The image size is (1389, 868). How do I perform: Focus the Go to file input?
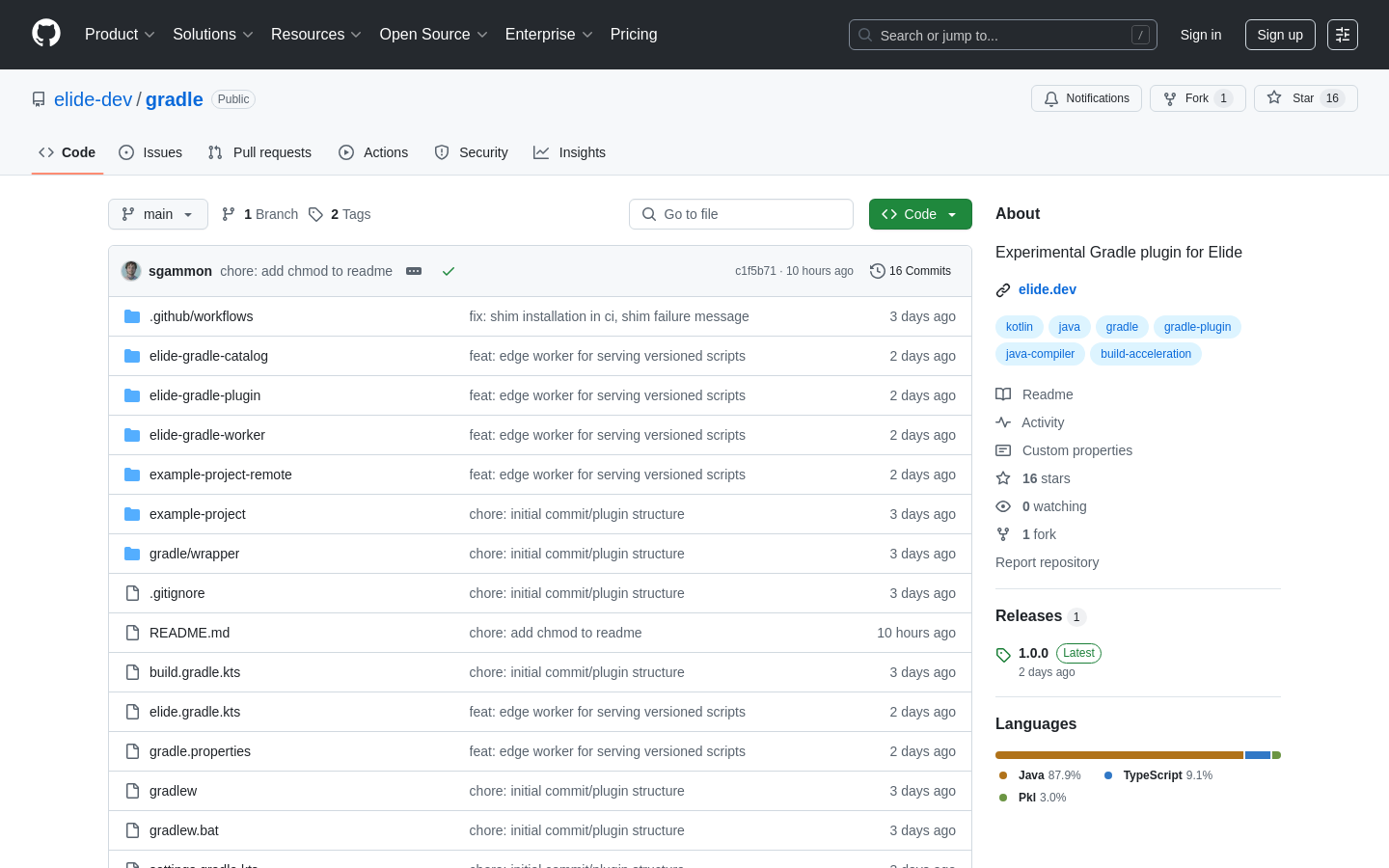[741, 214]
